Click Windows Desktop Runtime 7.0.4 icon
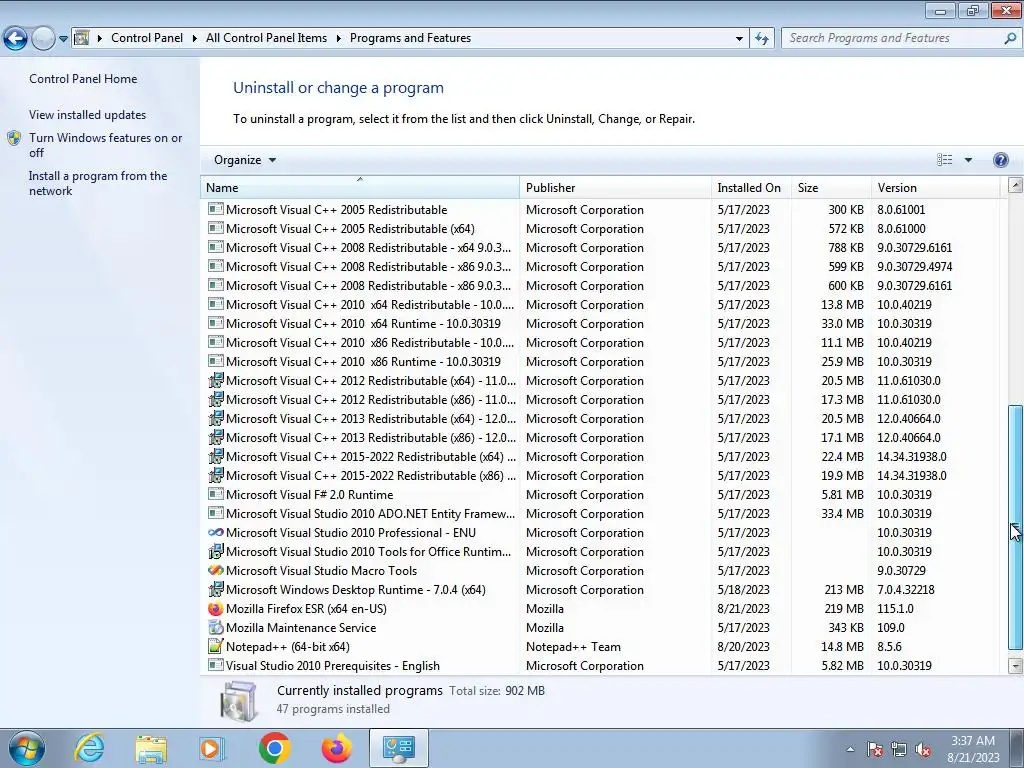The image size is (1024, 768). 216,589
